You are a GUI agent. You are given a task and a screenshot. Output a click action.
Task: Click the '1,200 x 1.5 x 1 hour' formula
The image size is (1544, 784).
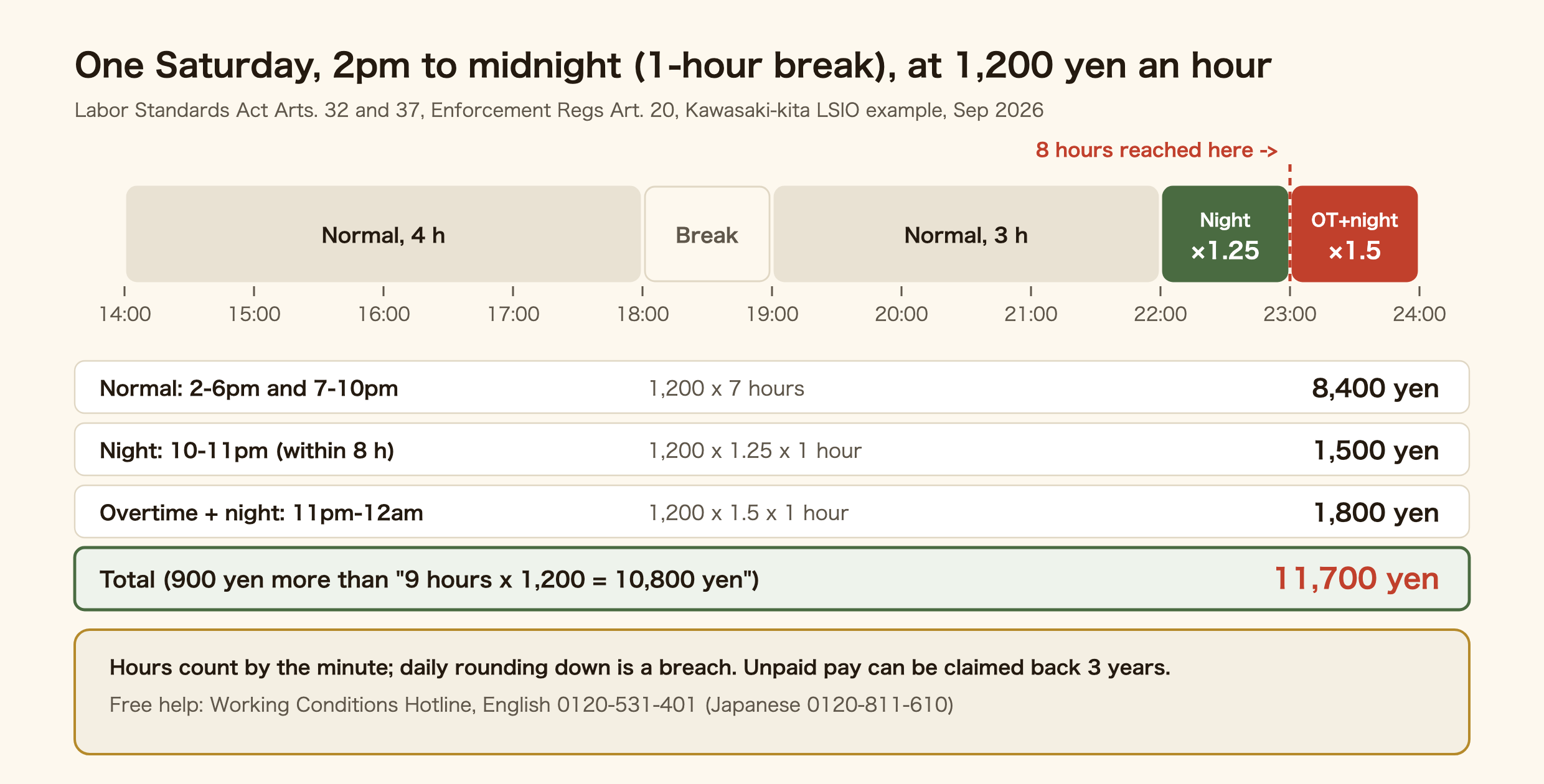[x=748, y=513]
